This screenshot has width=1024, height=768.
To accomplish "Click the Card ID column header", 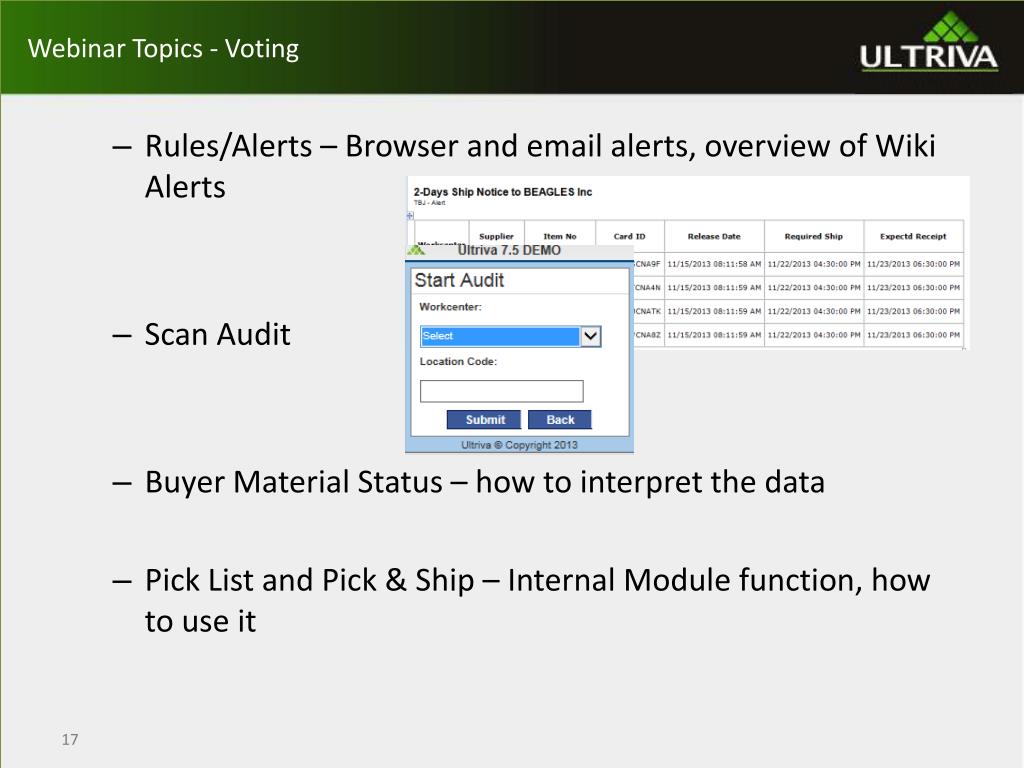I will (630, 236).
